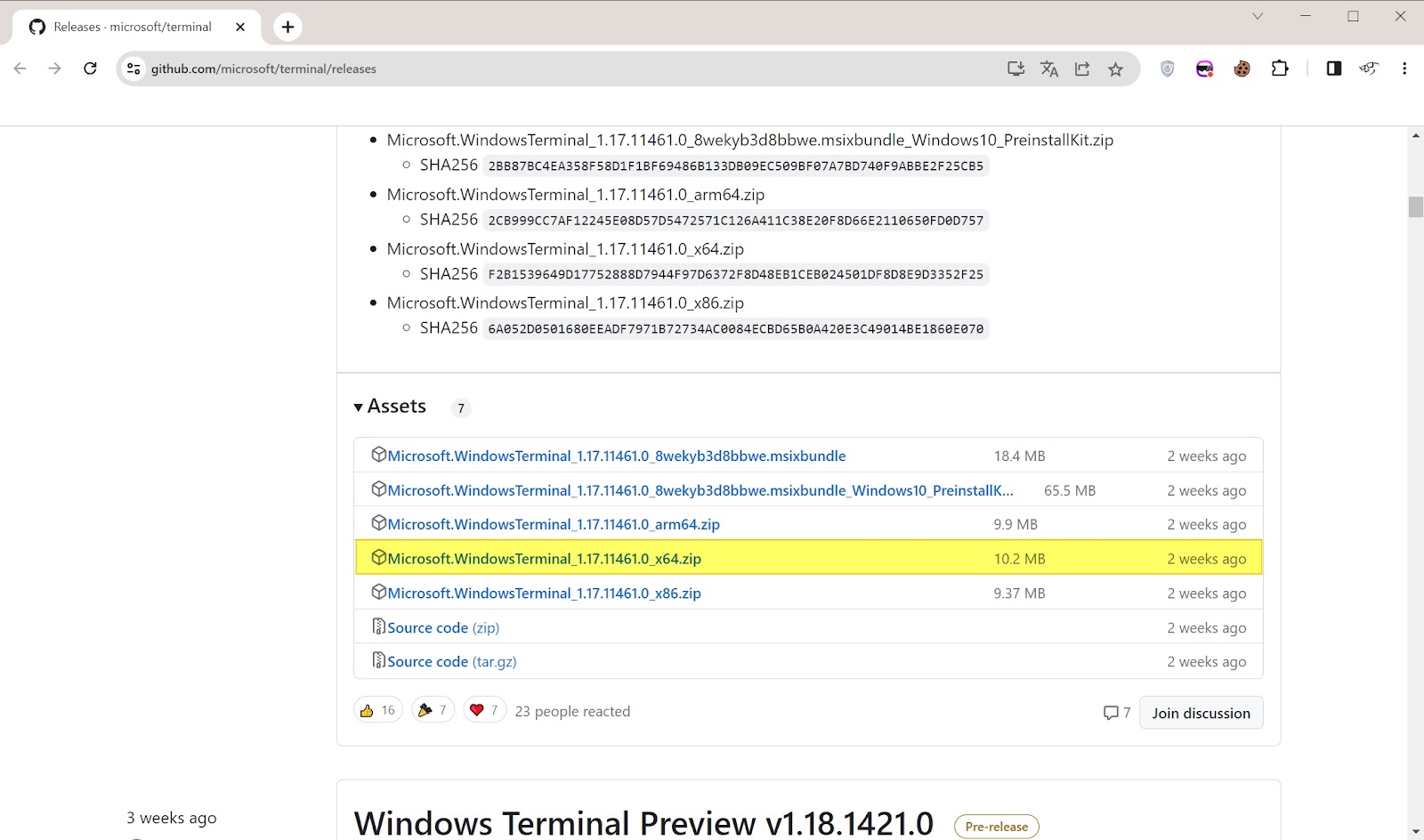Open the cookie extension icon
Image resolution: width=1424 pixels, height=840 pixels.
[1242, 69]
